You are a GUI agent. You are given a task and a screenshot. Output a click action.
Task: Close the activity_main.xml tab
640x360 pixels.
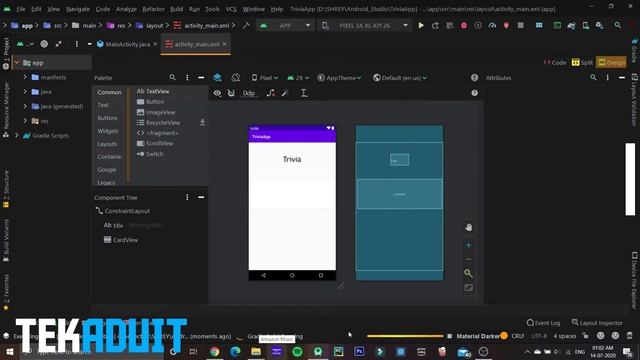pos(224,44)
